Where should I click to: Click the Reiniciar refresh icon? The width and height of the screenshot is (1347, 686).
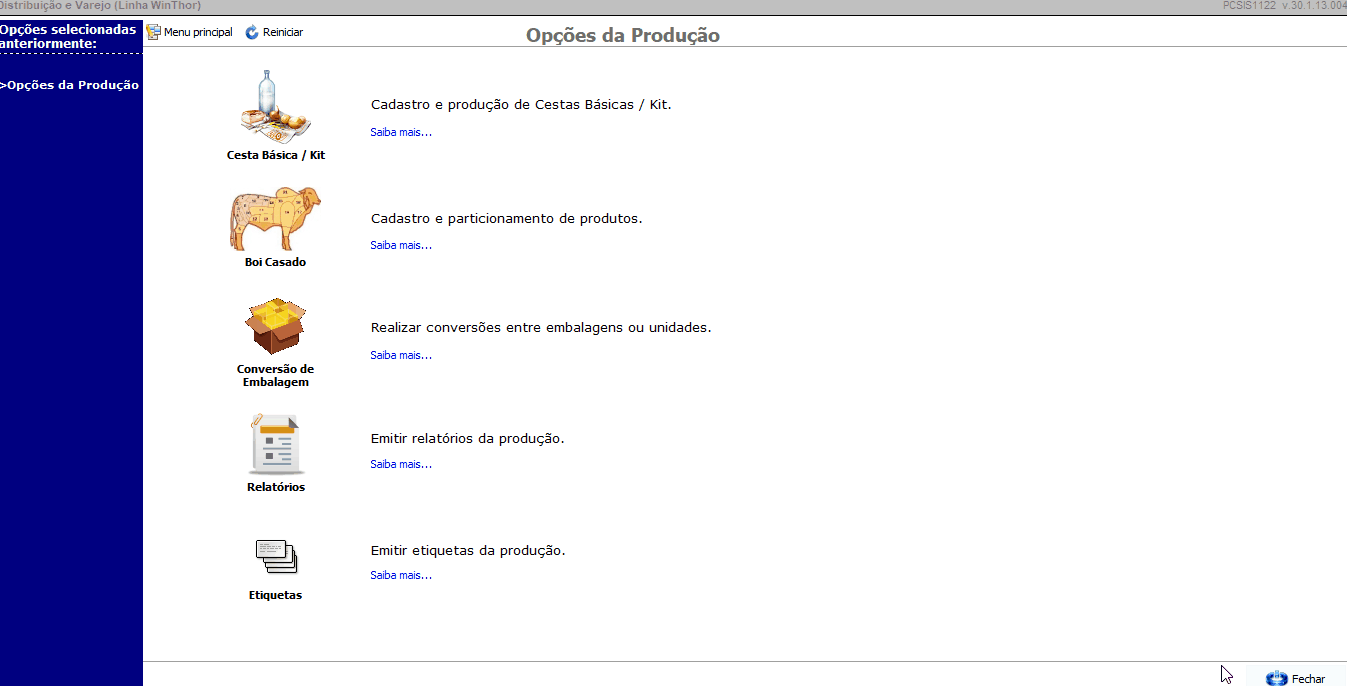(x=252, y=32)
